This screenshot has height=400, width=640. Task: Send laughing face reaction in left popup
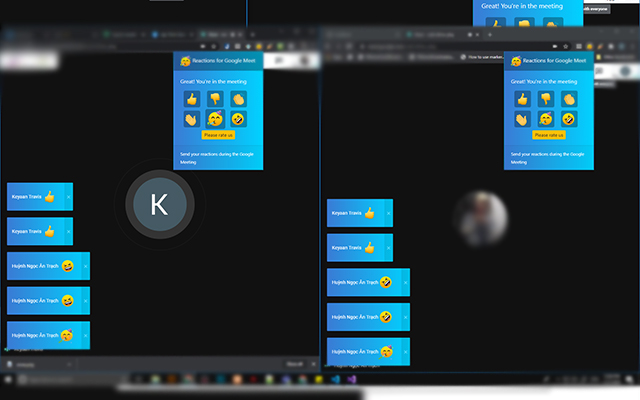tap(237, 119)
